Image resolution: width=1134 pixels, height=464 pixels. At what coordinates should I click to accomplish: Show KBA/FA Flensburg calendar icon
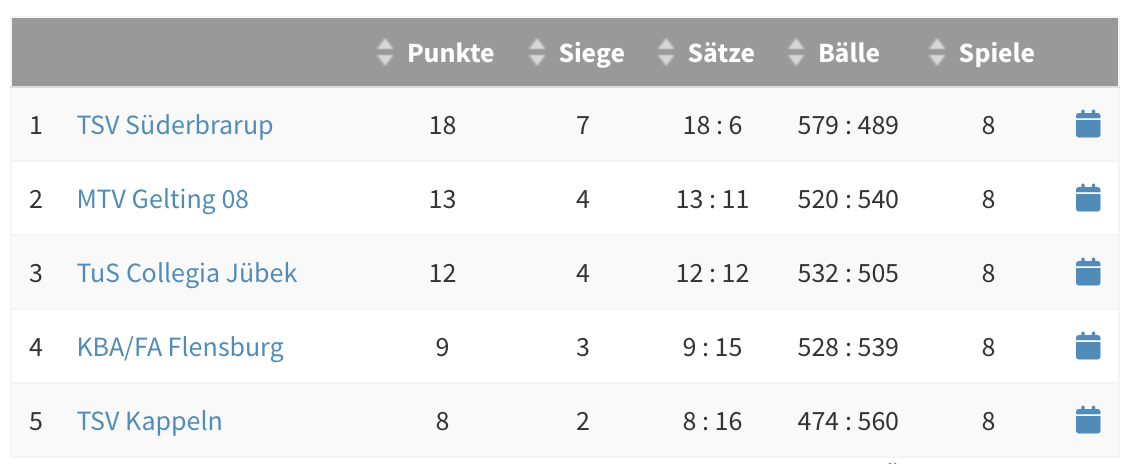(1087, 347)
